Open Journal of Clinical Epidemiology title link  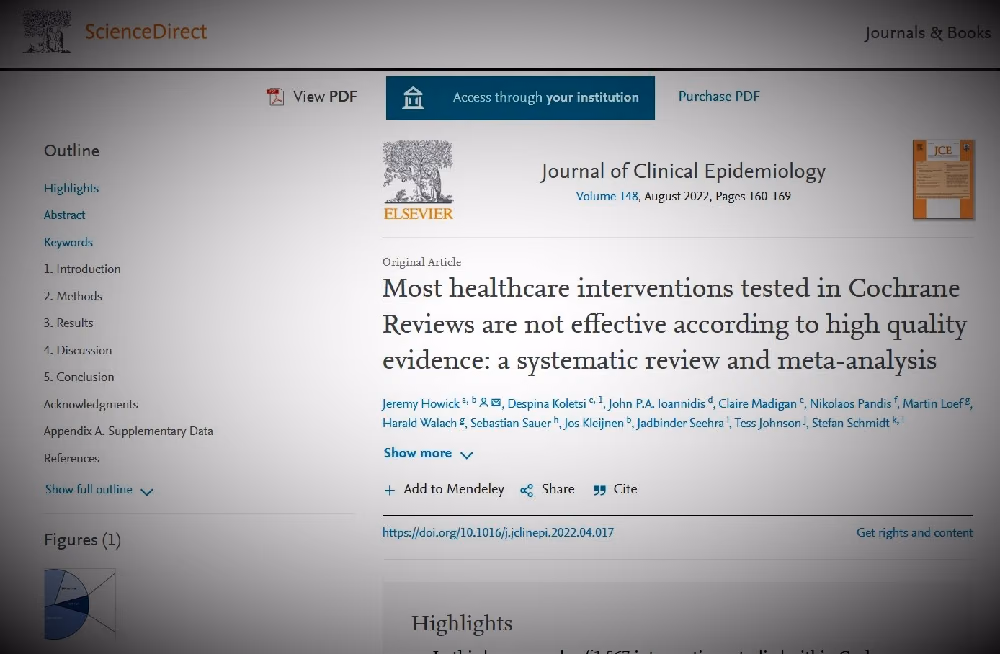pos(683,171)
